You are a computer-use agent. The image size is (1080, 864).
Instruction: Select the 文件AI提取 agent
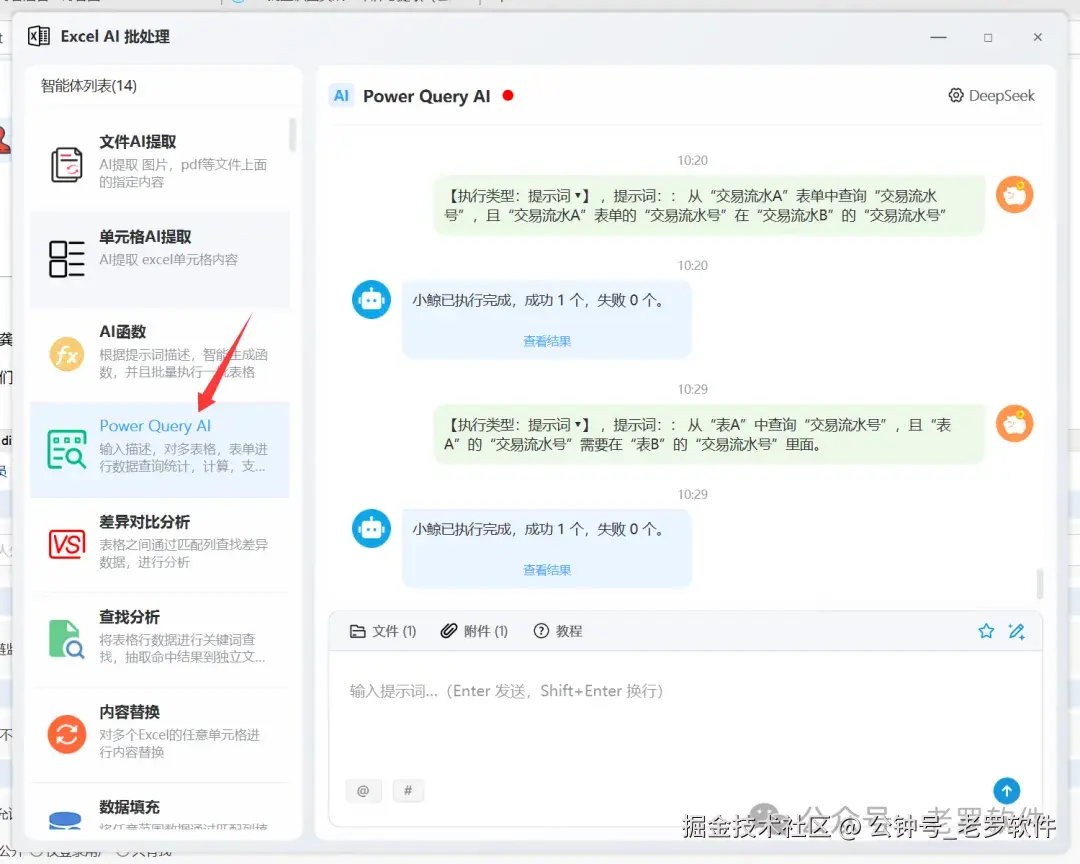[160, 163]
